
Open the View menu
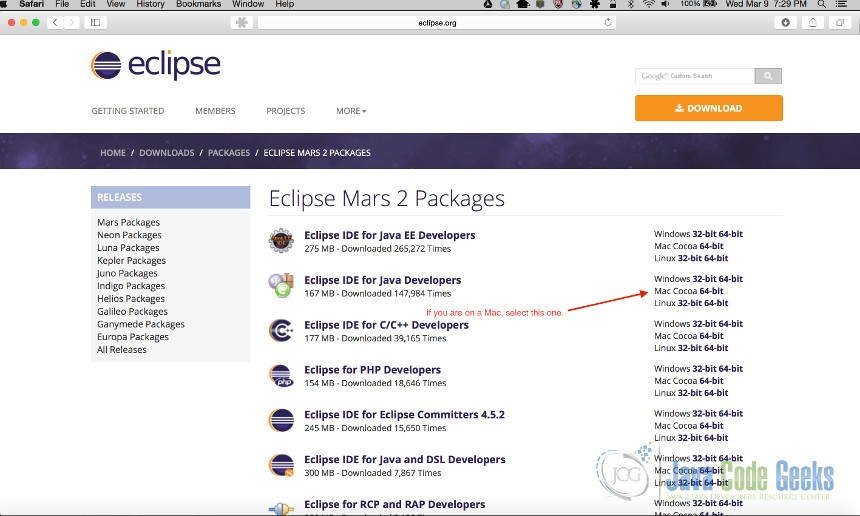(x=116, y=4)
